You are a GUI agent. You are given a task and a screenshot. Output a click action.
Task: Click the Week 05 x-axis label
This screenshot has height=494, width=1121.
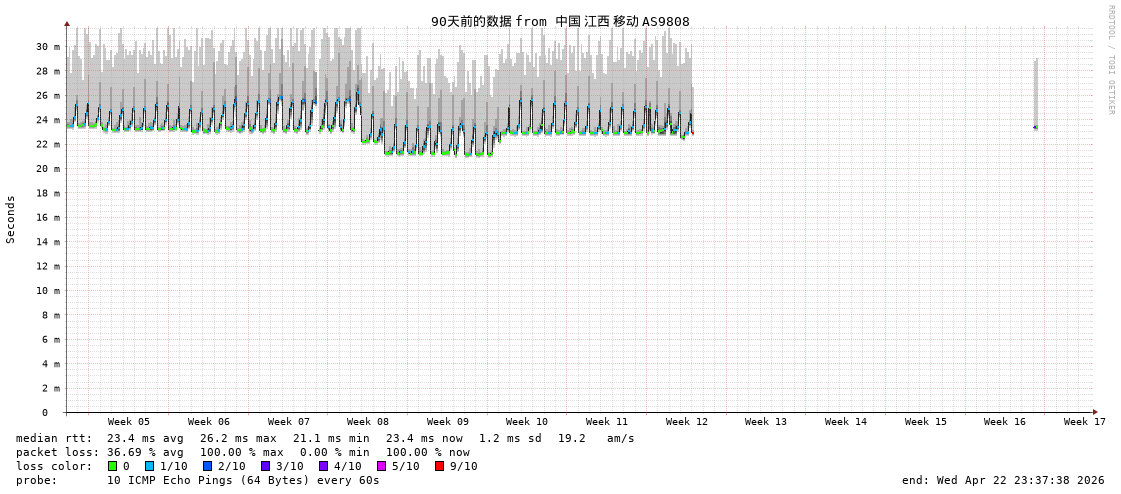(129, 422)
